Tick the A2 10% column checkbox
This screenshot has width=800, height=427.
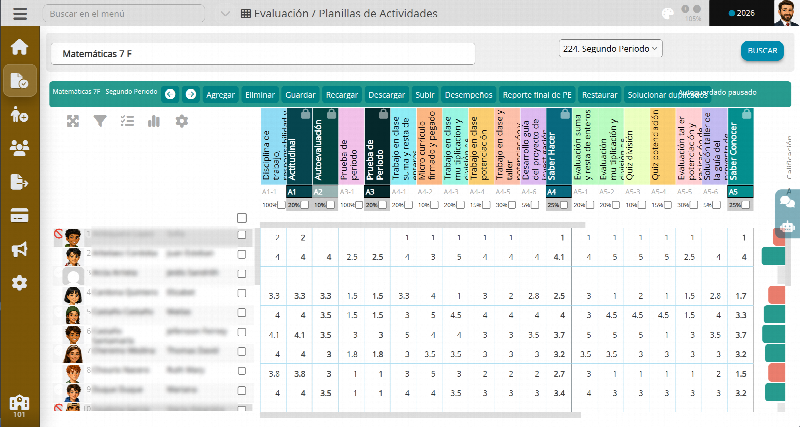tap(331, 205)
